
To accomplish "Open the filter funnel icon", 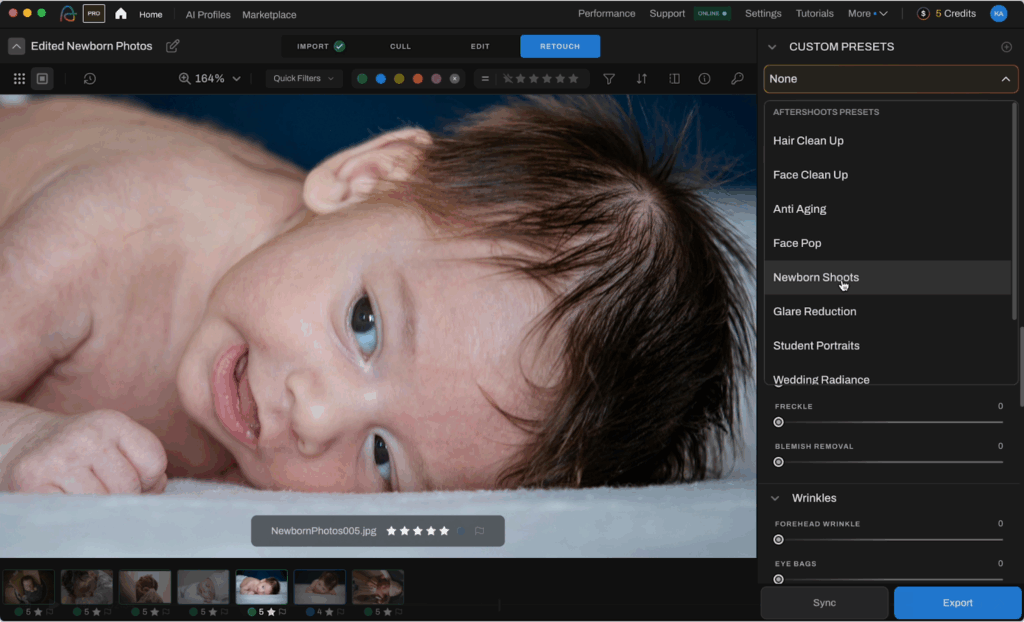I will point(609,78).
